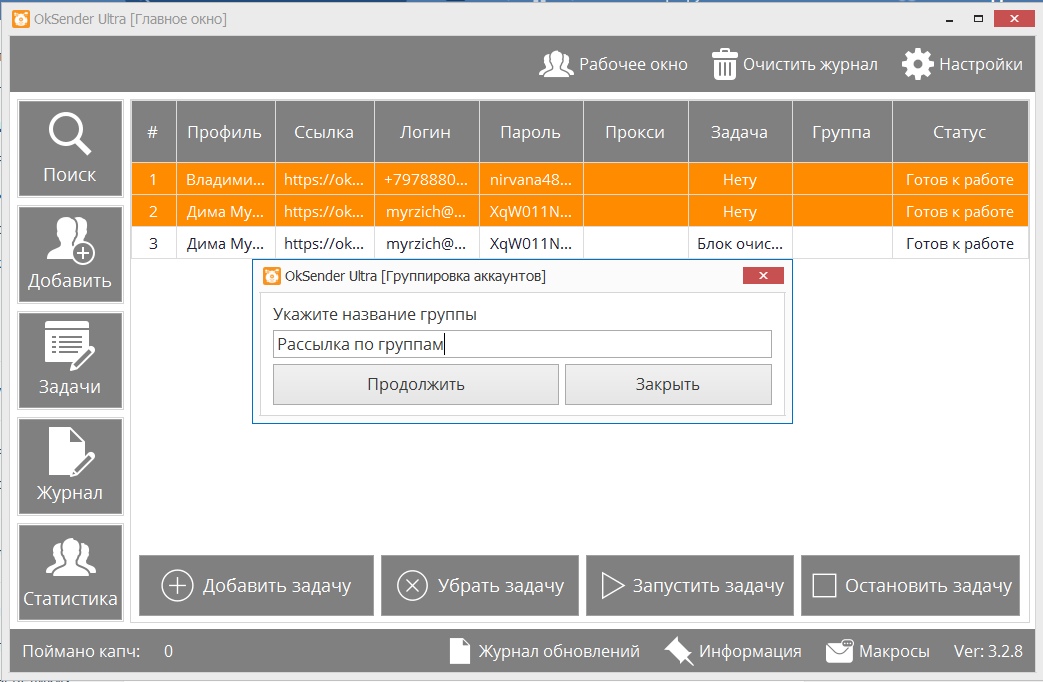Open the Поиск search panel
The width and height of the screenshot is (1043, 682).
coord(70,148)
